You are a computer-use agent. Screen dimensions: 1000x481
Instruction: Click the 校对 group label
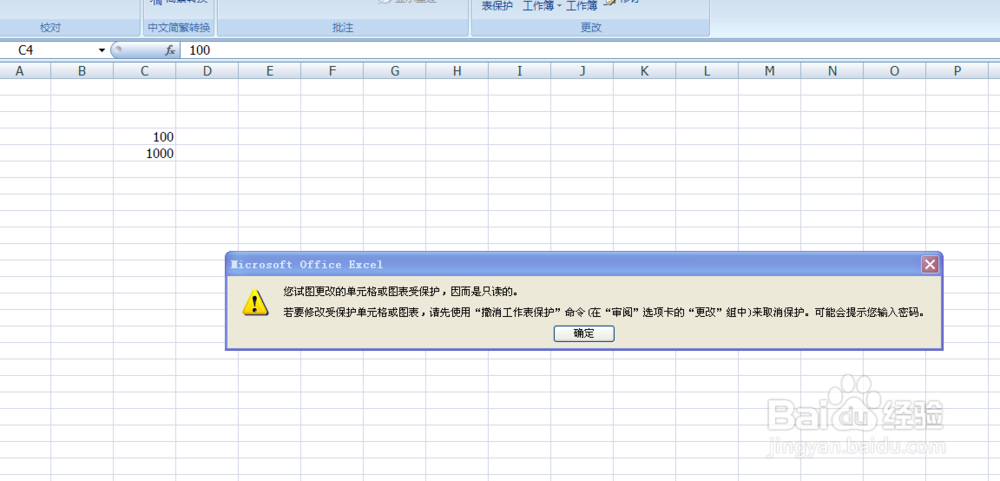coord(50,27)
